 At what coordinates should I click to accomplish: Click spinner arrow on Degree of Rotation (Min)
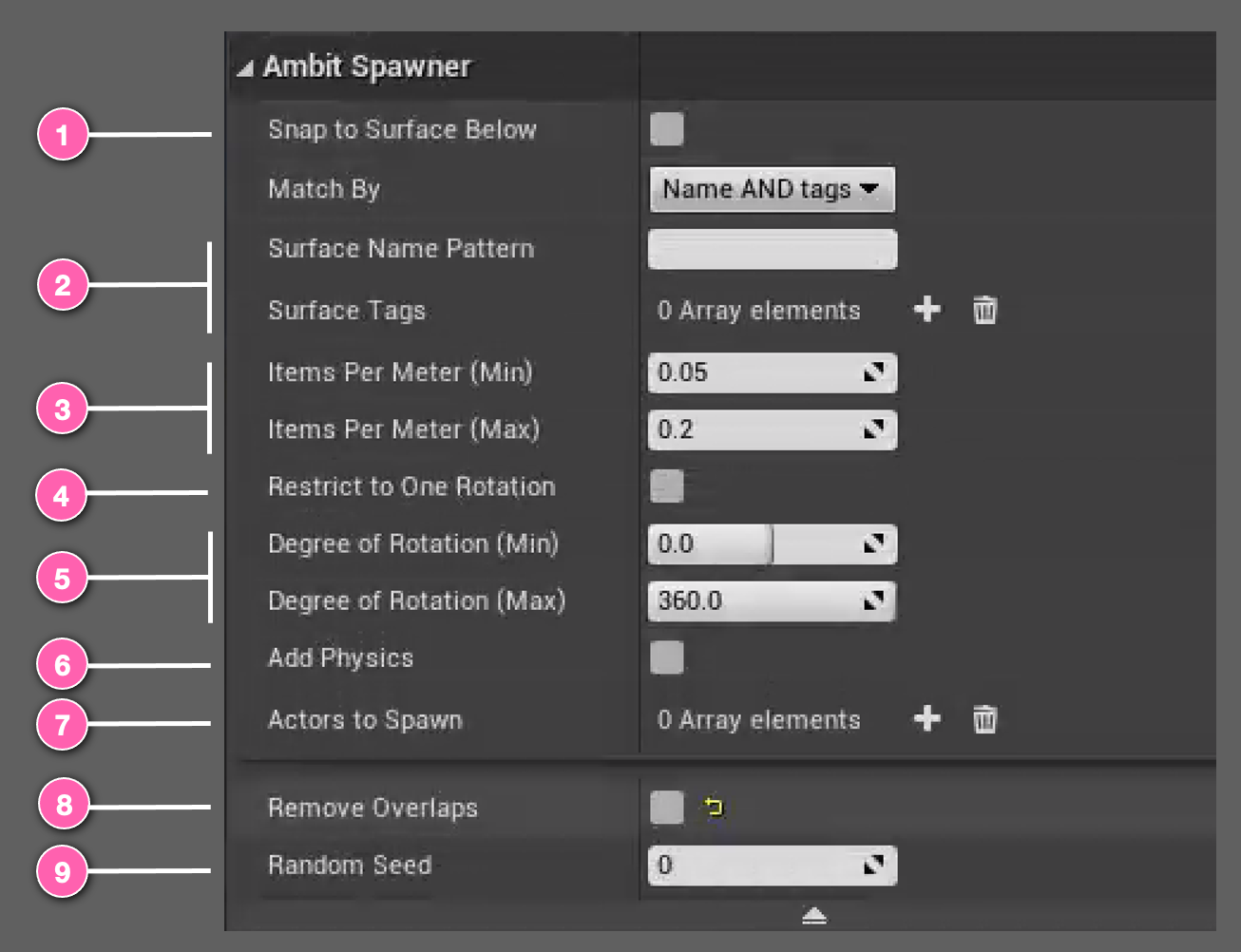pos(874,543)
